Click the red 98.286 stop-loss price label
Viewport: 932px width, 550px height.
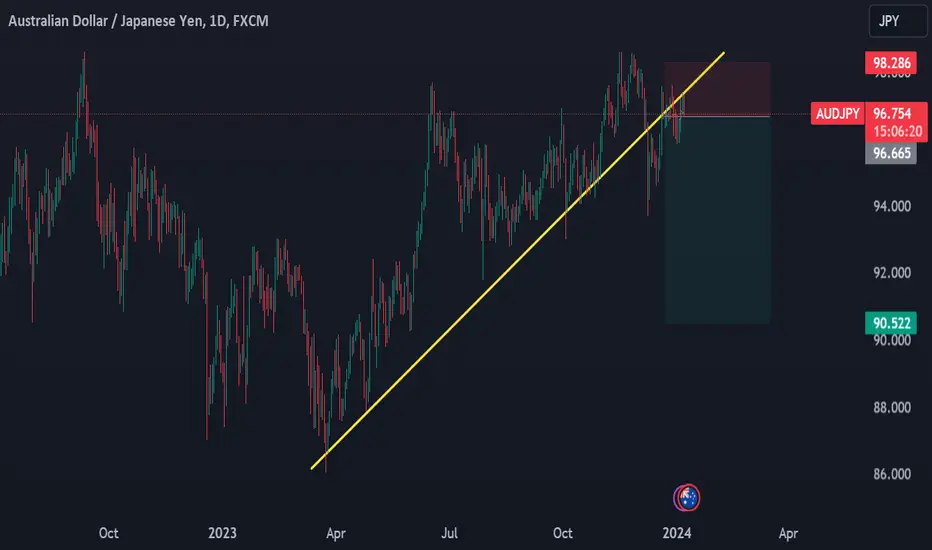point(891,63)
